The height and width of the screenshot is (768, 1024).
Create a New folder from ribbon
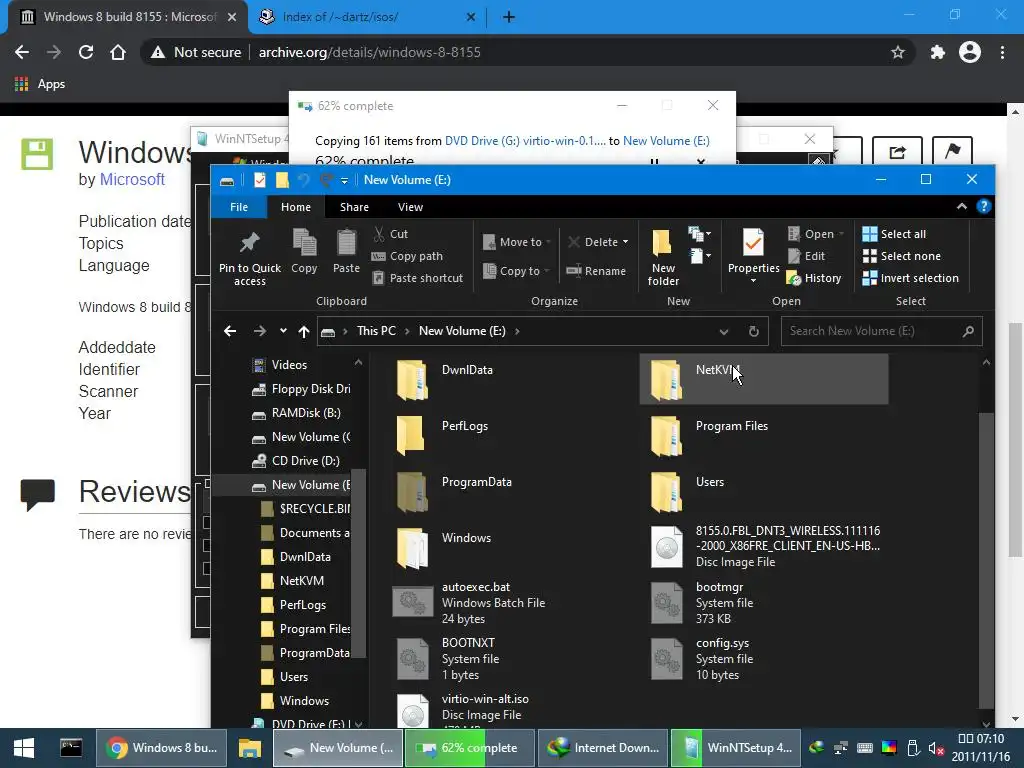[663, 257]
